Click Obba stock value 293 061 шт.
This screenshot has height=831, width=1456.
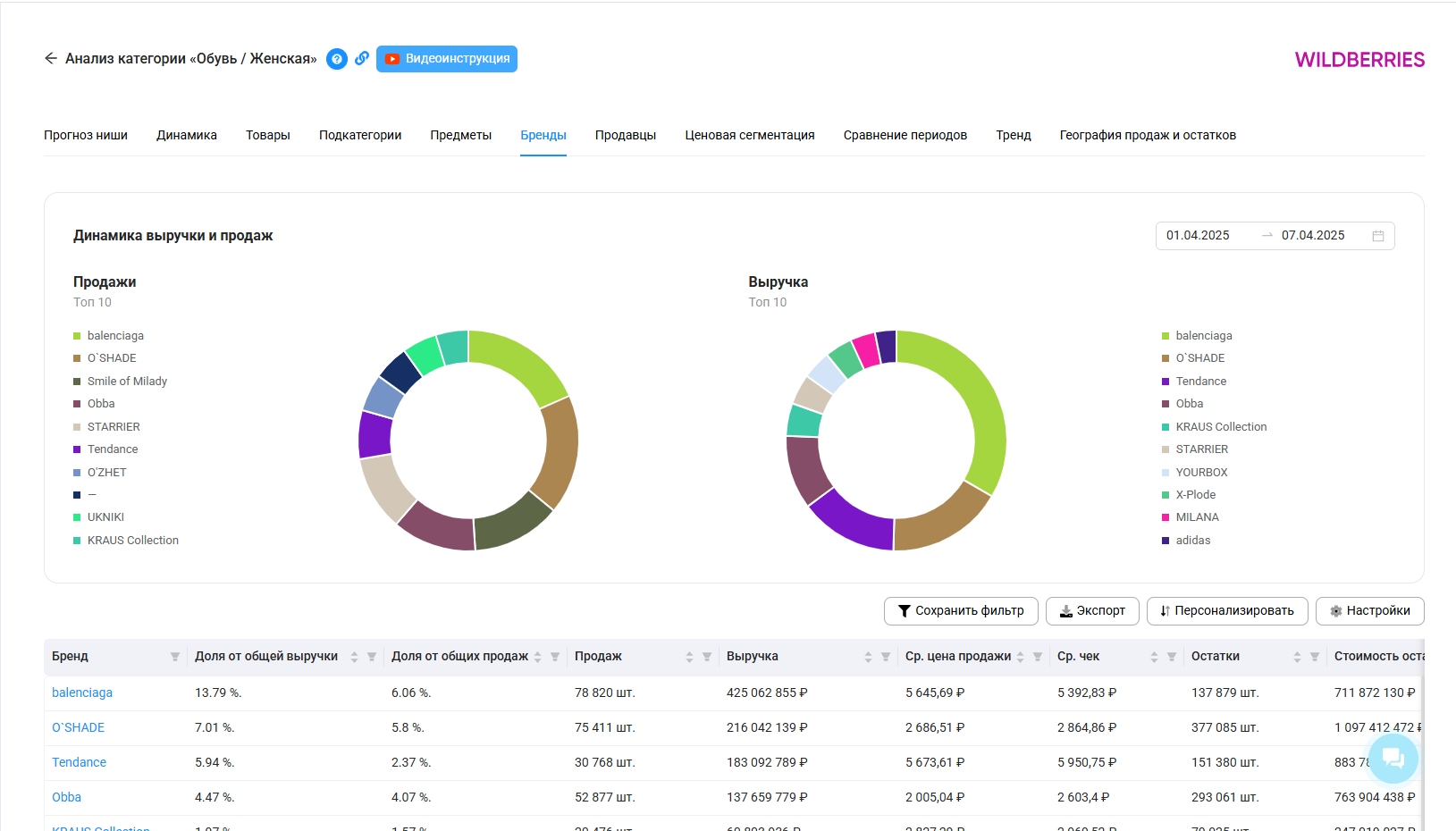(x=1225, y=797)
